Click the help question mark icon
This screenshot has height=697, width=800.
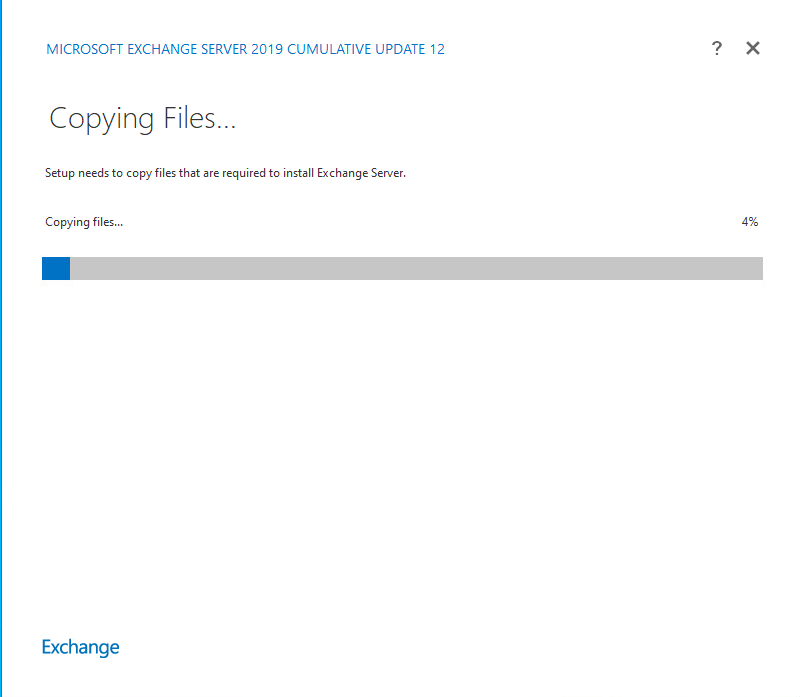pos(716,49)
